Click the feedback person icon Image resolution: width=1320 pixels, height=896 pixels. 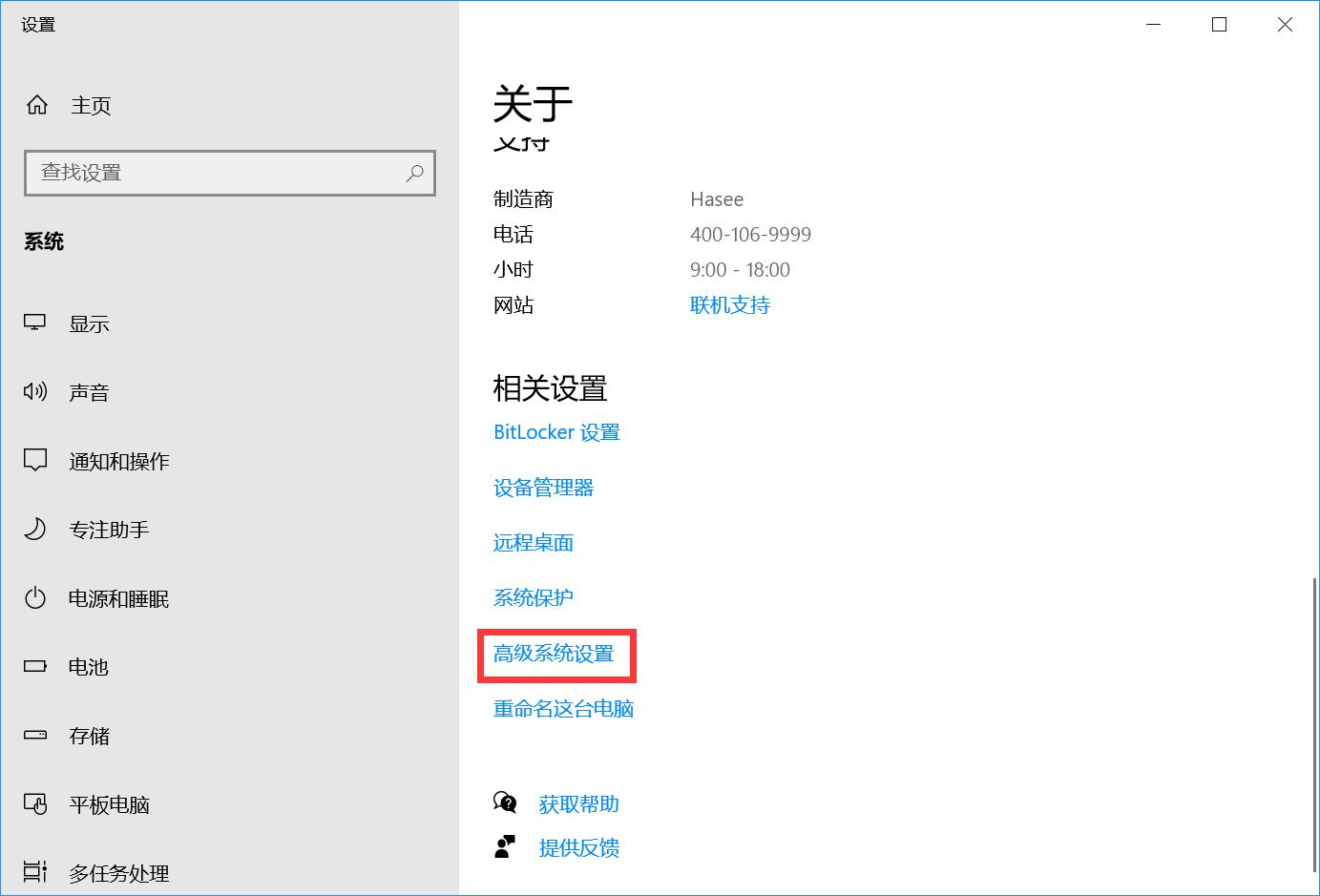pyautogui.click(x=505, y=846)
